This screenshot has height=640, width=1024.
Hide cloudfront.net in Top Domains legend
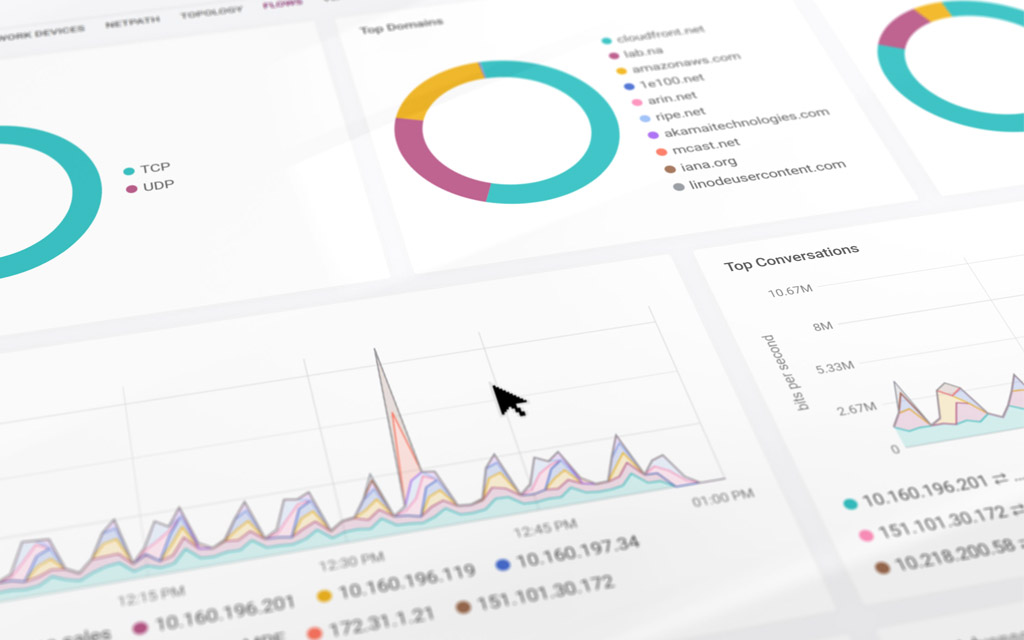coord(652,35)
